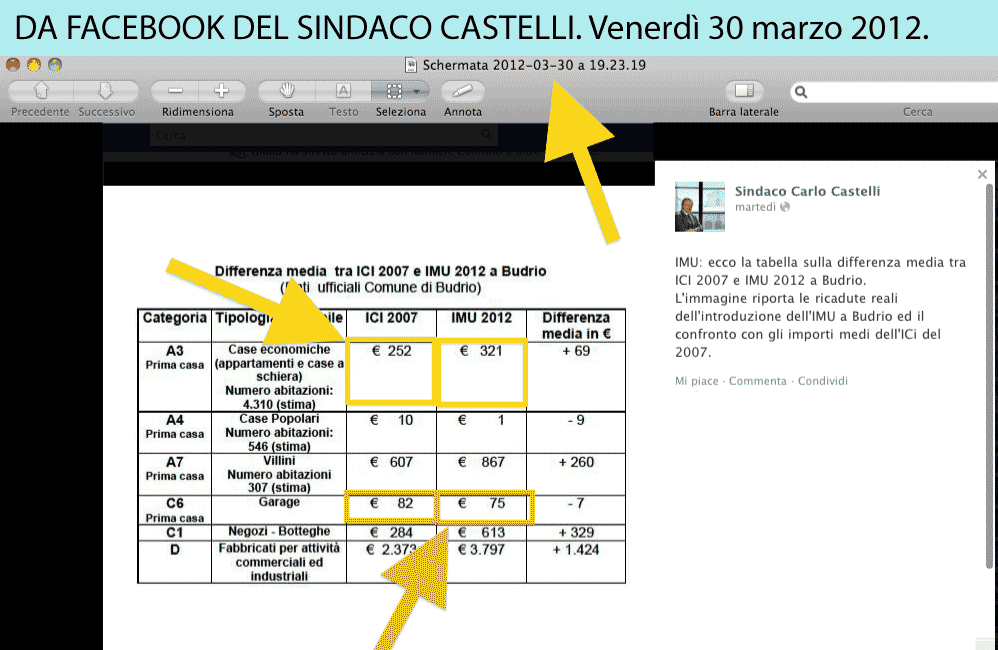Open the Sindaco Carlo Castelli profile link
The image size is (998, 650).
[807, 191]
